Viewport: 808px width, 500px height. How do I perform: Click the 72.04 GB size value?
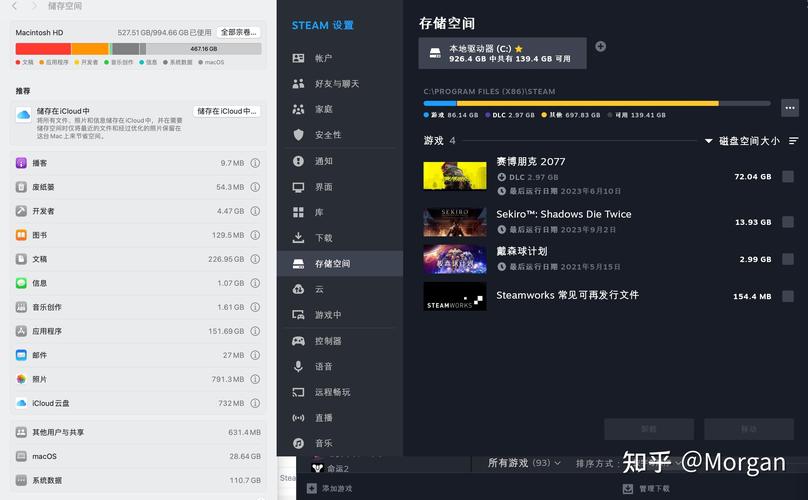click(752, 177)
